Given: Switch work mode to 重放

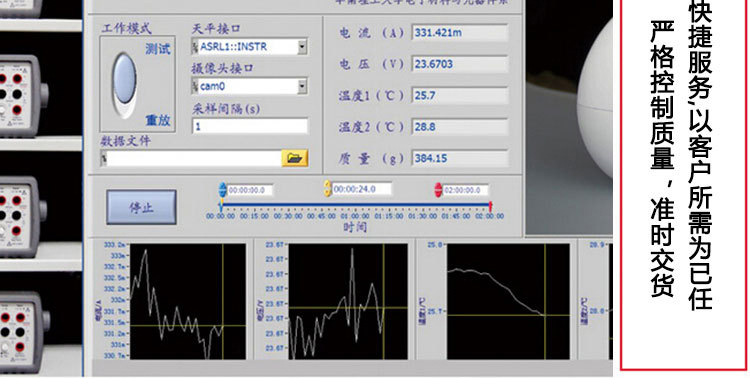Looking at the screenshot, I should (x=158, y=120).
